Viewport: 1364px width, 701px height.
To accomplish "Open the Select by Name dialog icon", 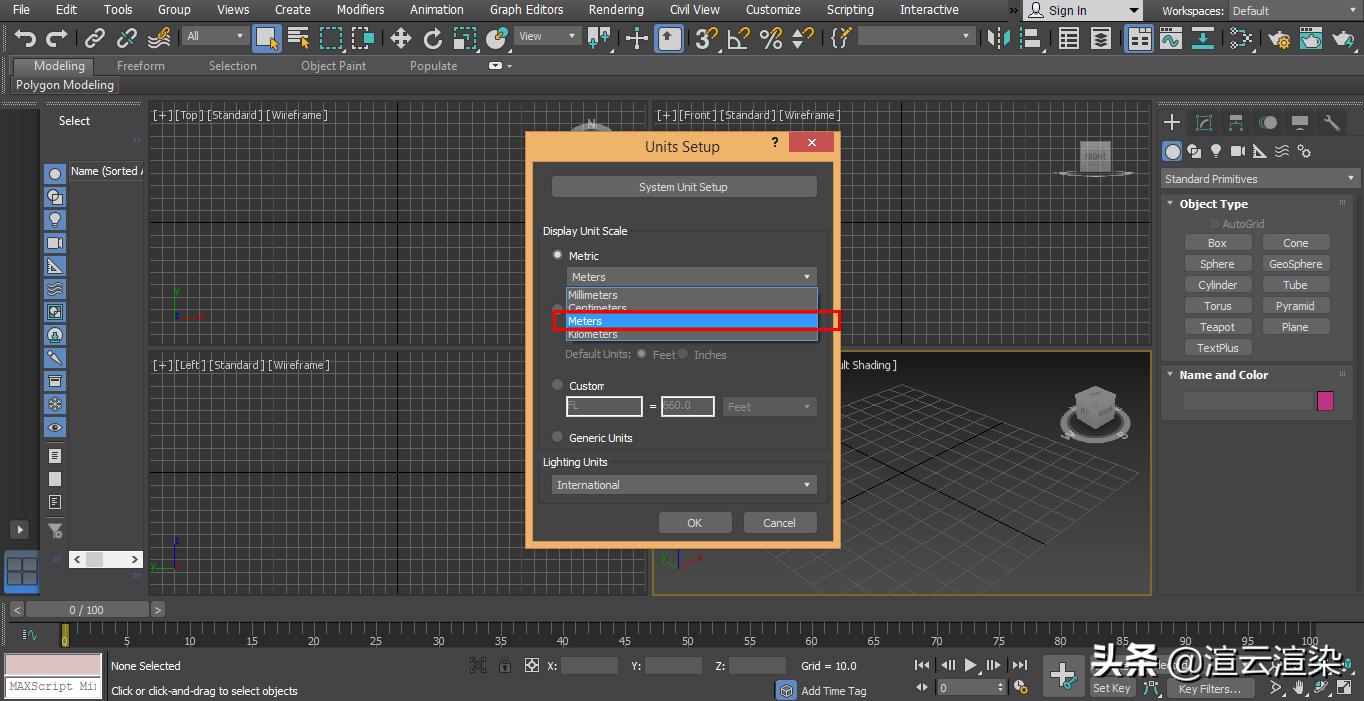I will 297,38.
